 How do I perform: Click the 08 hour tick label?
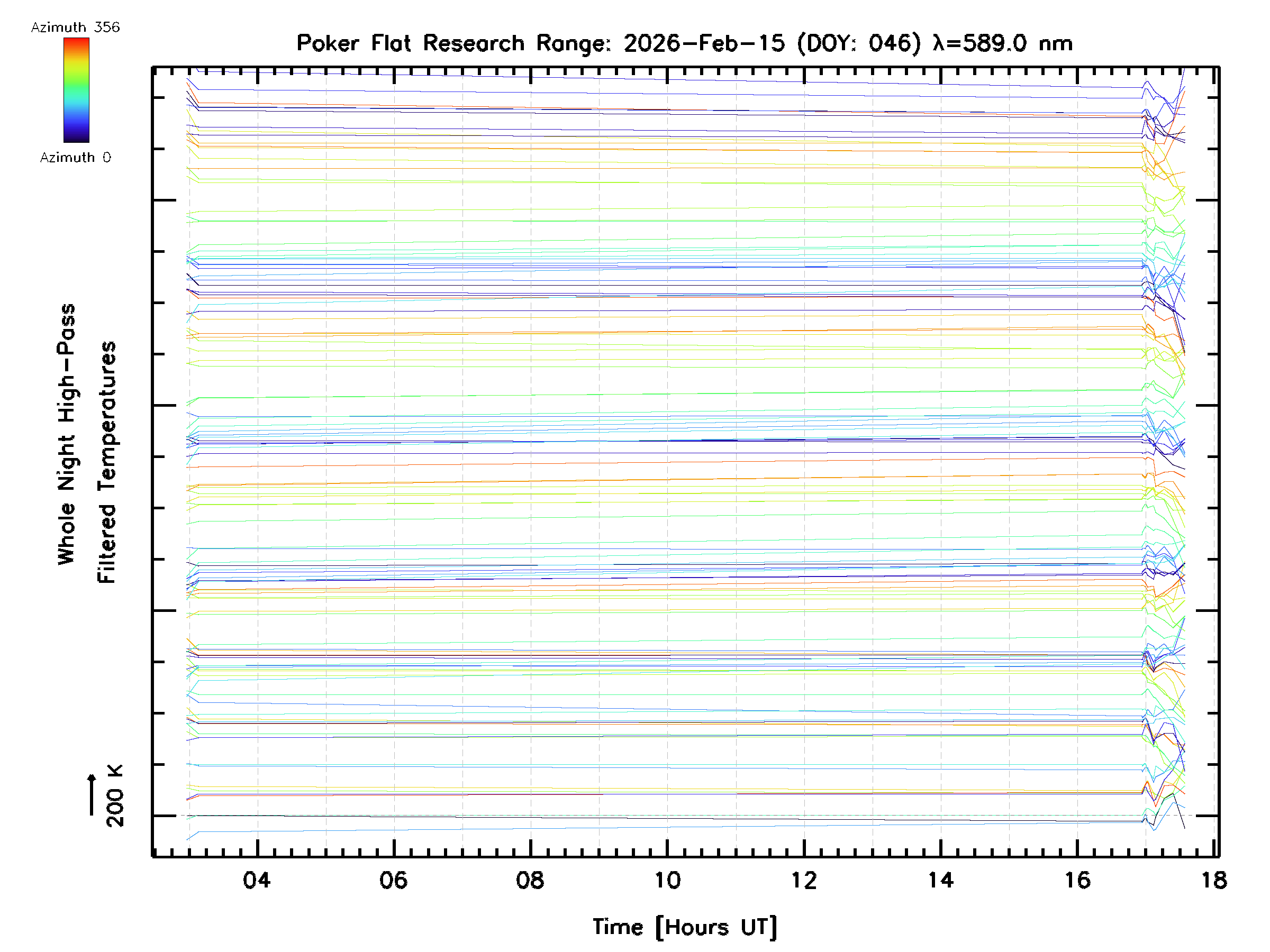click(530, 880)
